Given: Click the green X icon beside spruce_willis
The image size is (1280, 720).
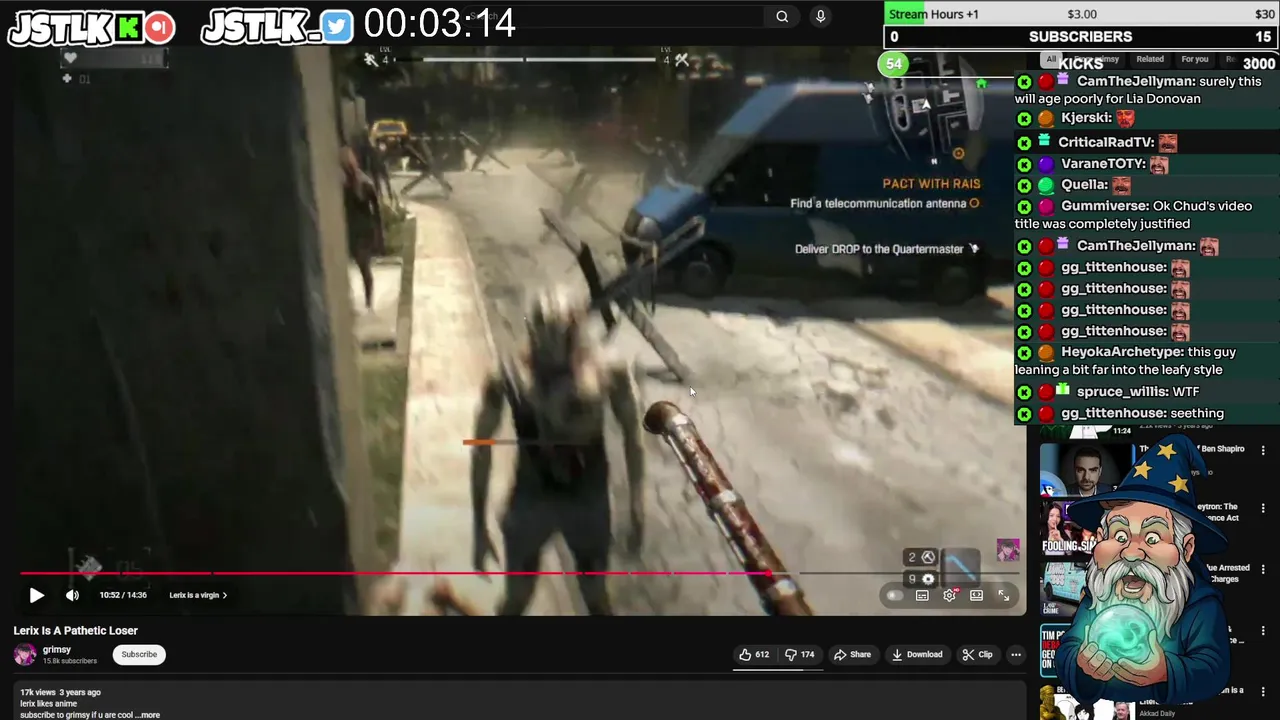Looking at the screenshot, I should [1024, 392].
